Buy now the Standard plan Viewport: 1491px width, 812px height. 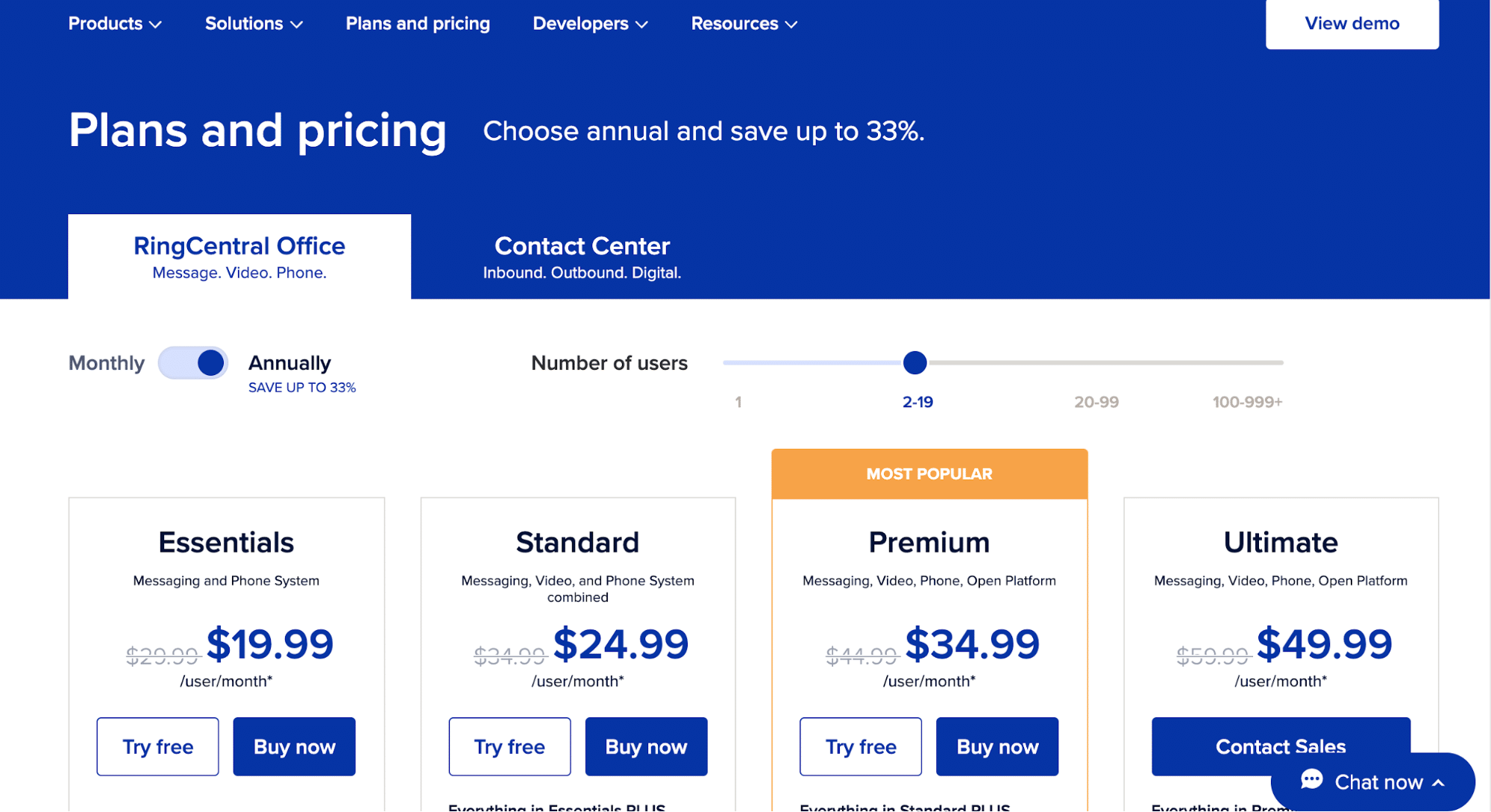(646, 746)
